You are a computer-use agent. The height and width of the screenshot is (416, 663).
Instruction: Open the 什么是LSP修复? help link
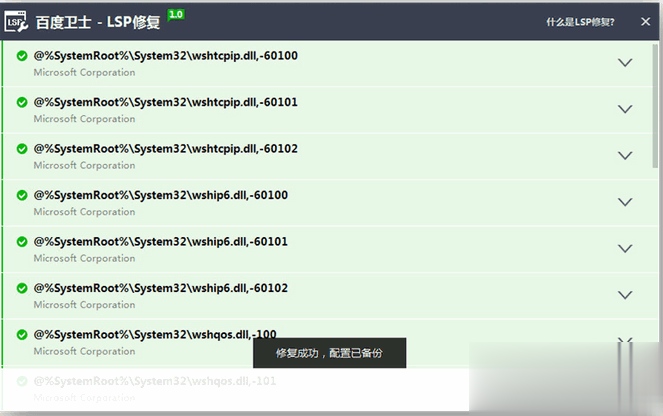[580, 22]
